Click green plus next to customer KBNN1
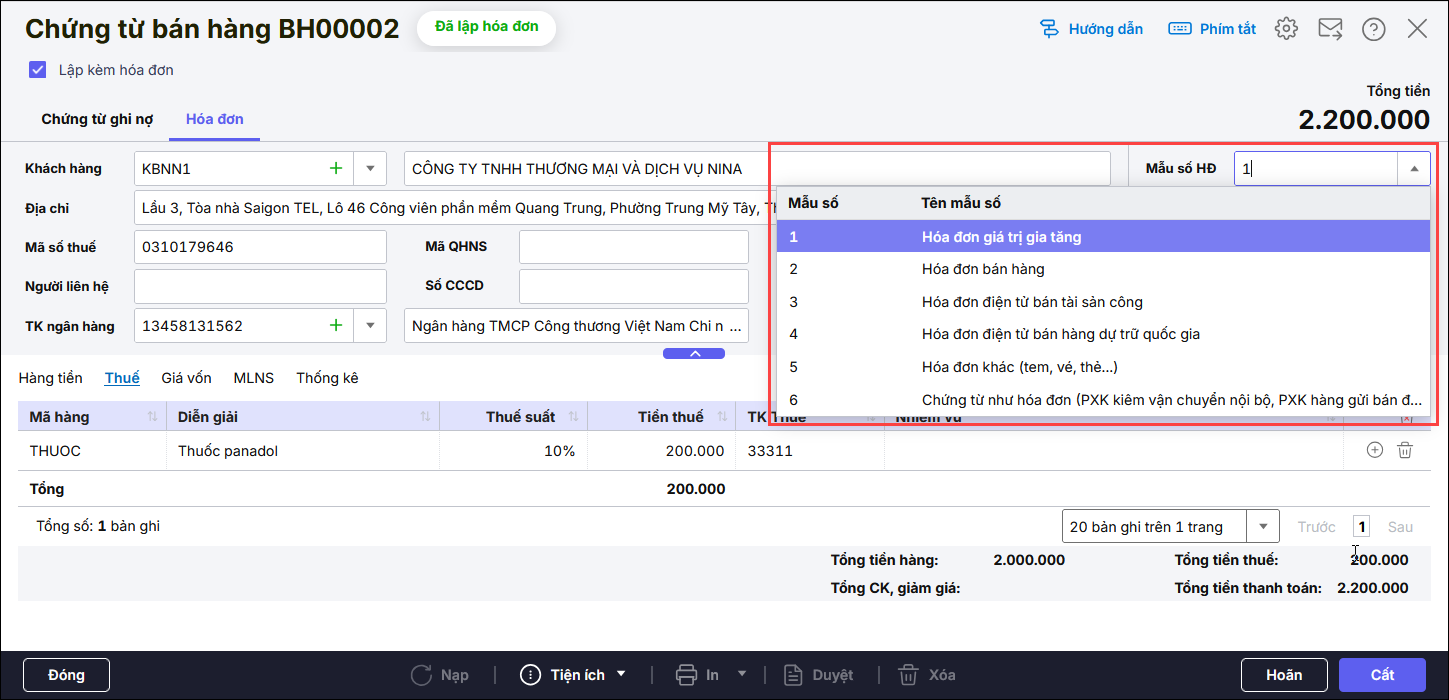The image size is (1449, 700). pyautogui.click(x=336, y=169)
